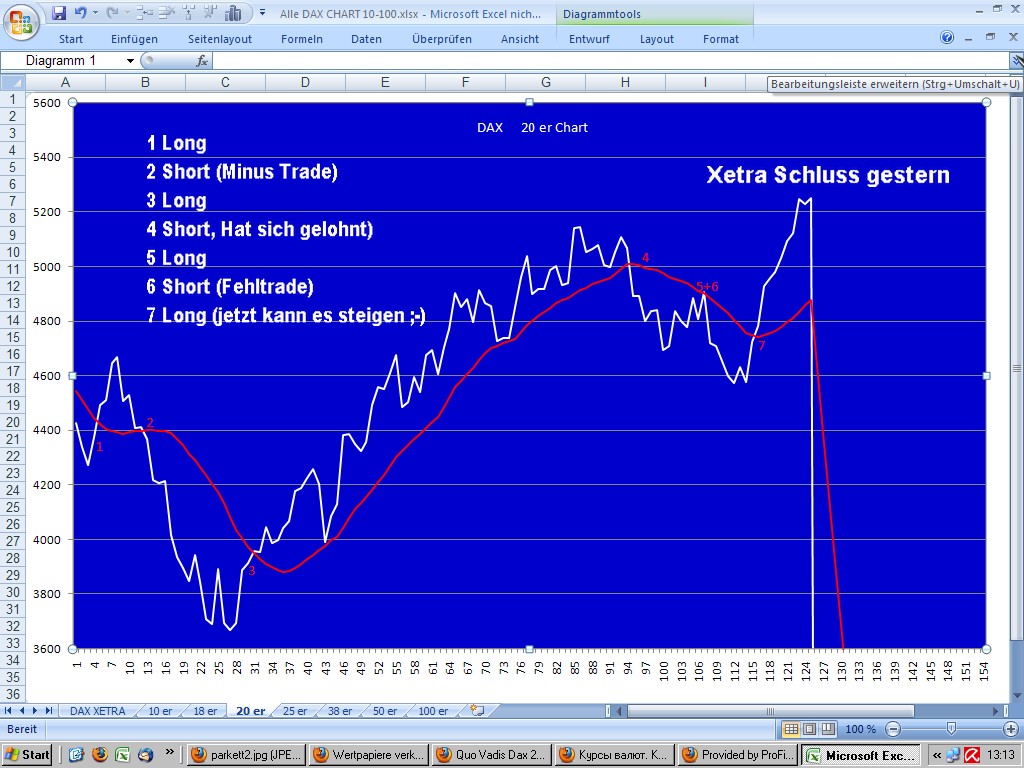Launch Excel from the quick launch bar
This screenshot has width=1024, height=768.
click(122, 754)
